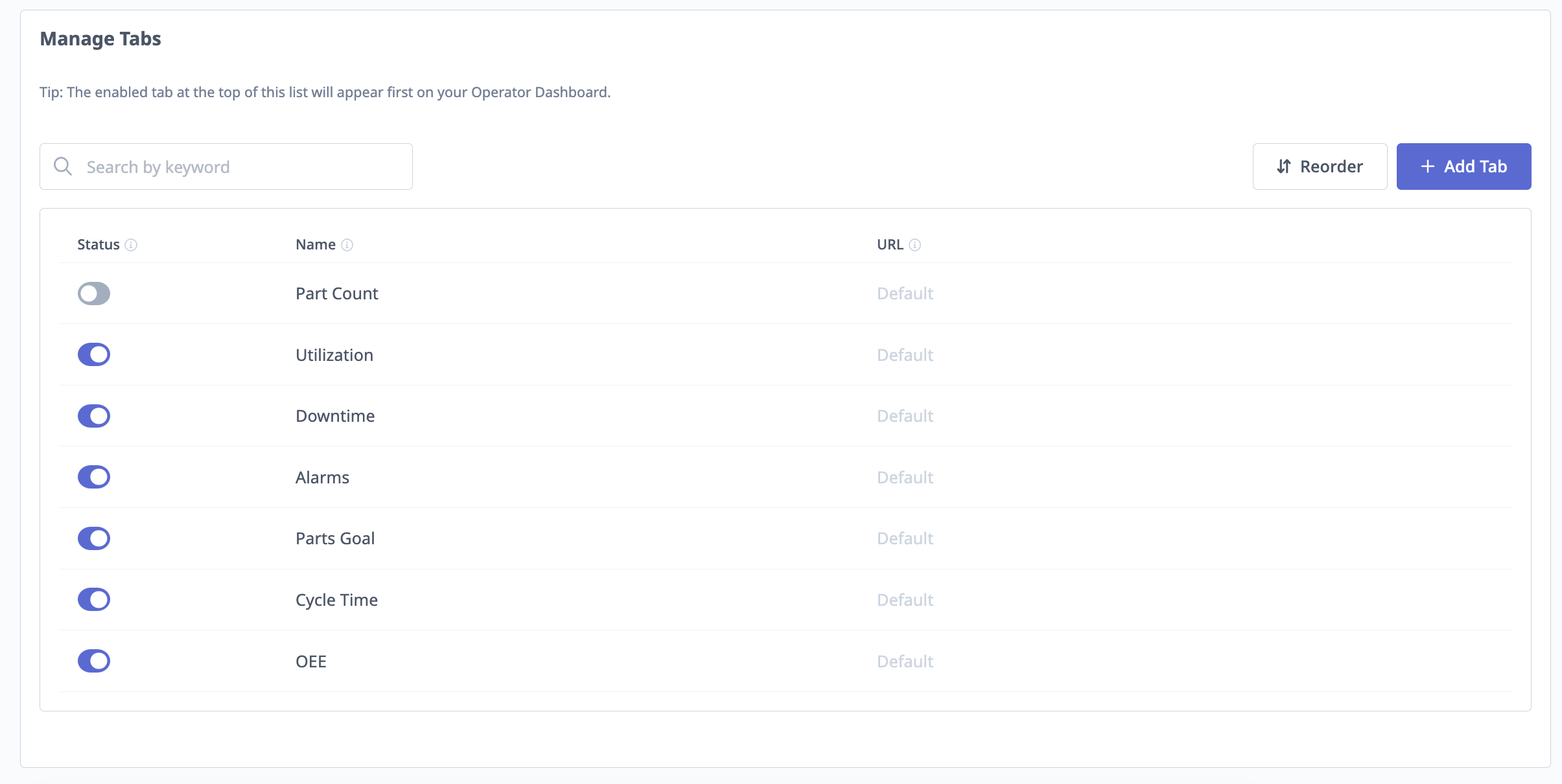The height and width of the screenshot is (784, 1562).
Task: Disable the Cycle Time toggle
Action: pos(94,599)
